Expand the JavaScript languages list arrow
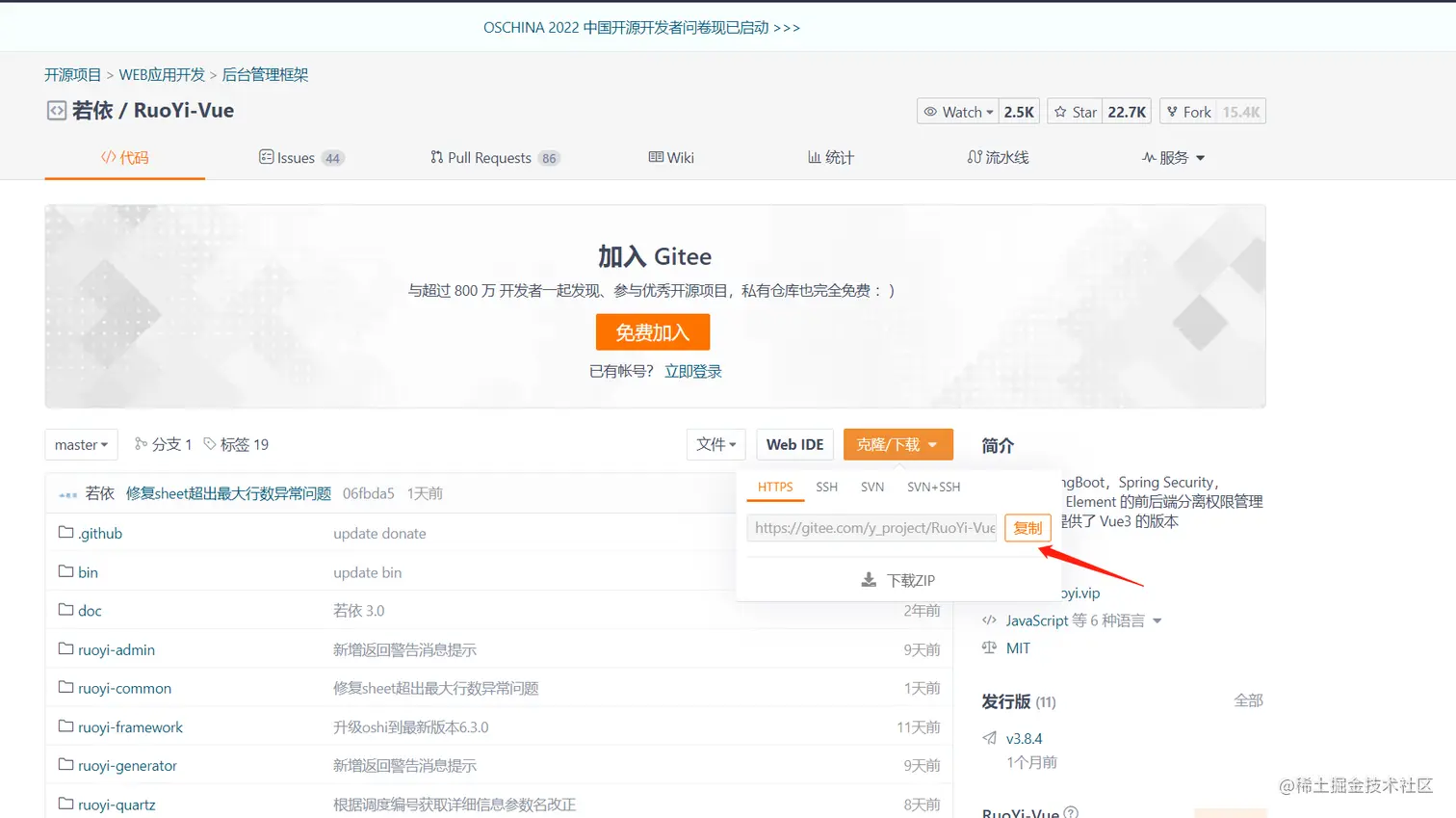The width and height of the screenshot is (1456, 818). tap(1157, 621)
